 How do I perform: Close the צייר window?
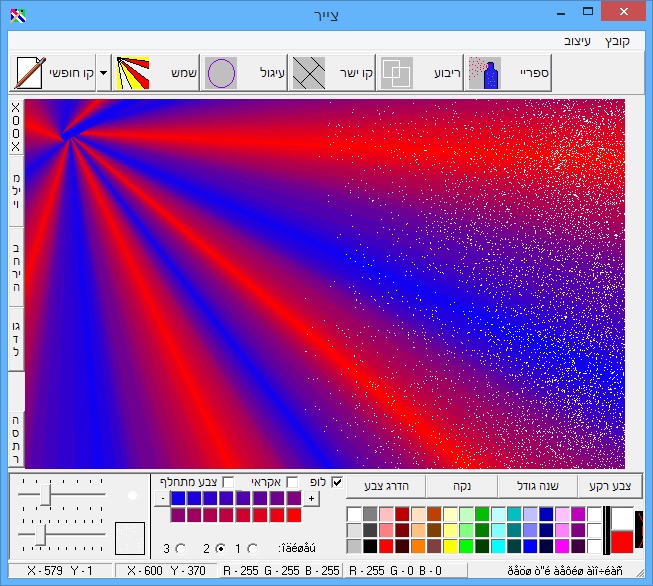click(623, 12)
